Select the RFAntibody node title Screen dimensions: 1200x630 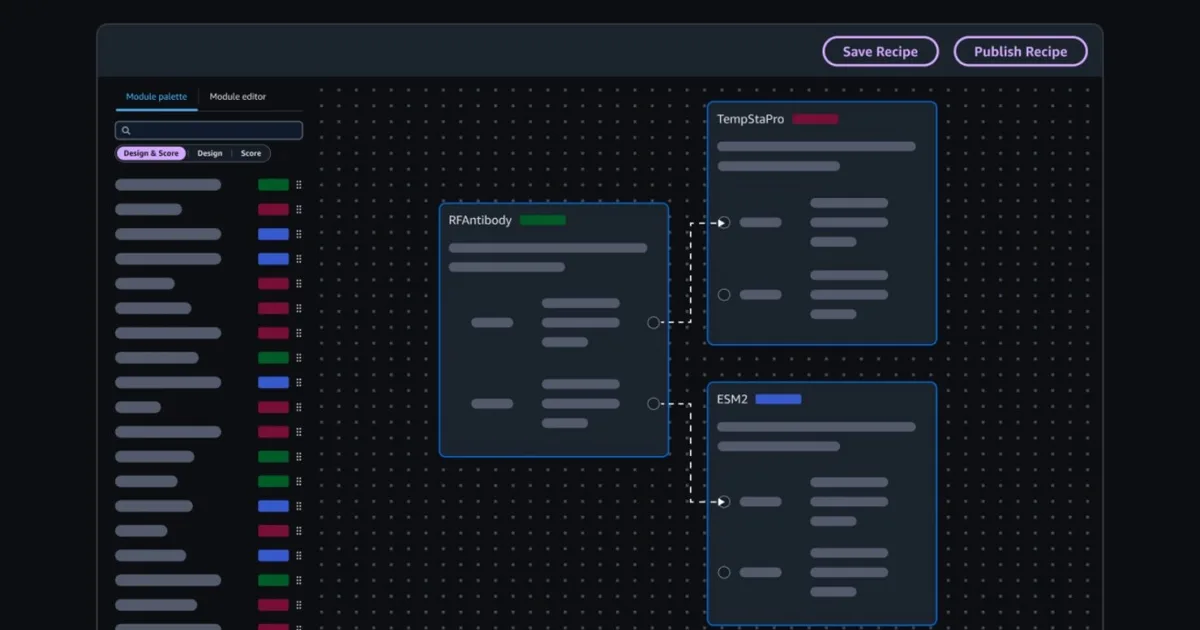pyautogui.click(x=480, y=220)
